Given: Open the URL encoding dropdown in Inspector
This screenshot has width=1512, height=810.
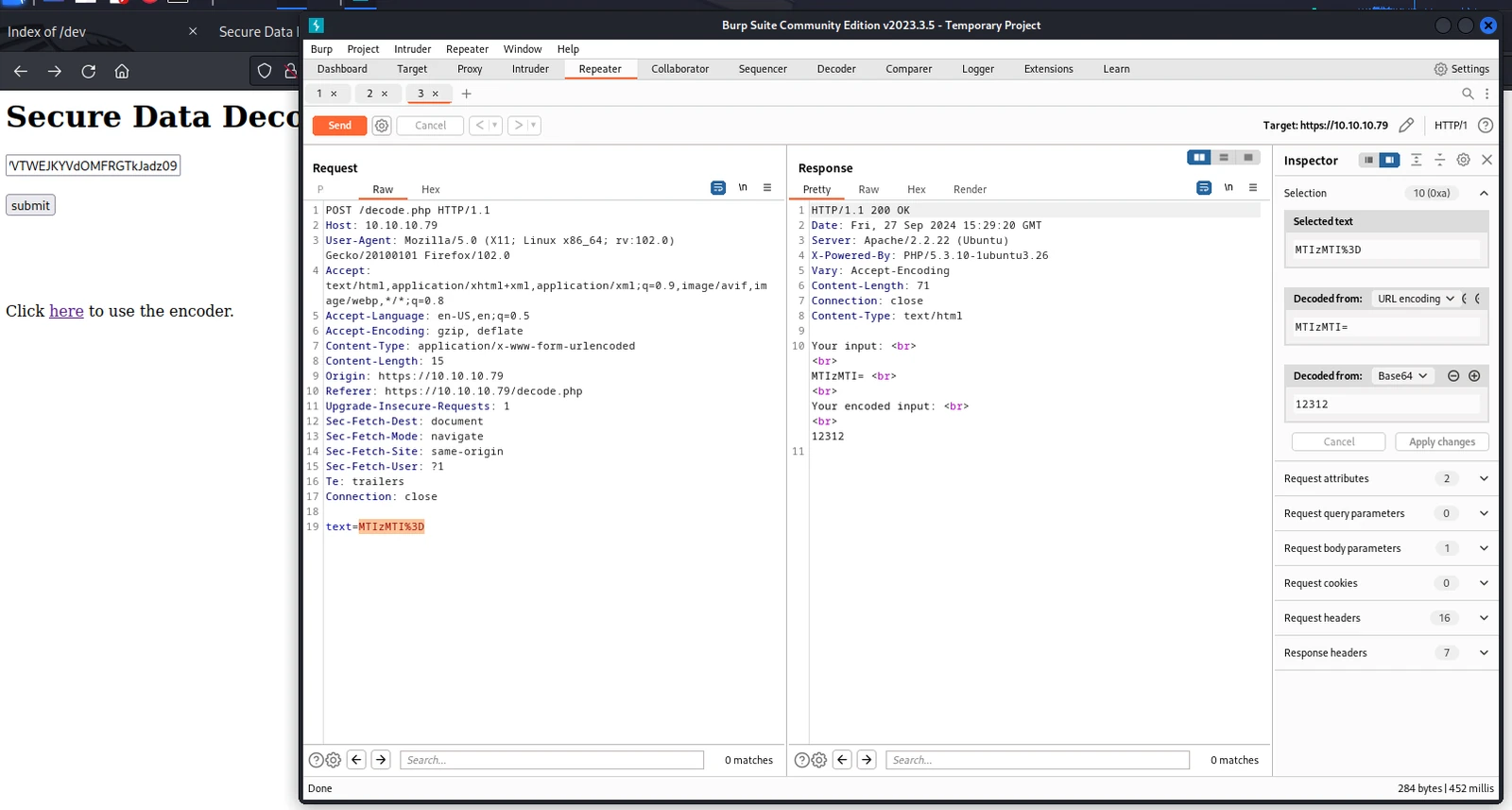Looking at the screenshot, I should (x=1416, y=299).
